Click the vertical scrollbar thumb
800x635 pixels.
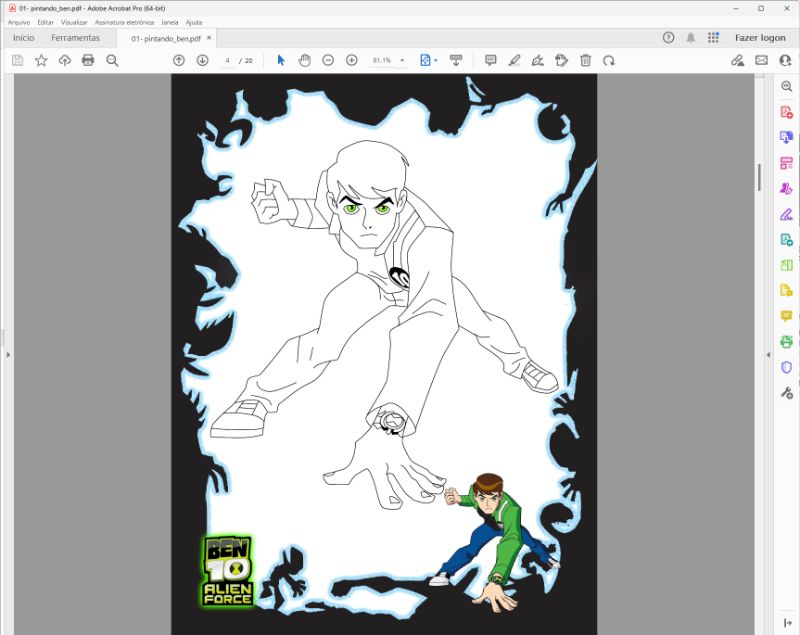759,177
